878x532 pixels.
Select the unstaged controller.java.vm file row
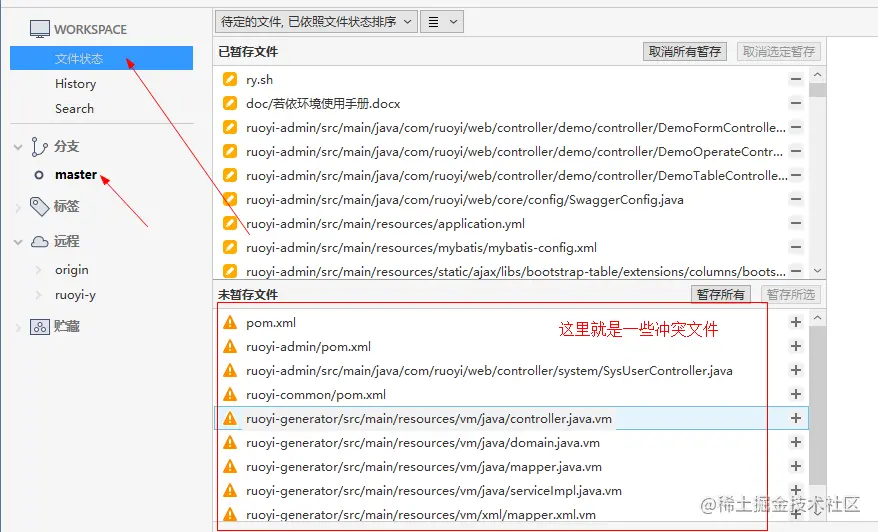coord(511,418)
